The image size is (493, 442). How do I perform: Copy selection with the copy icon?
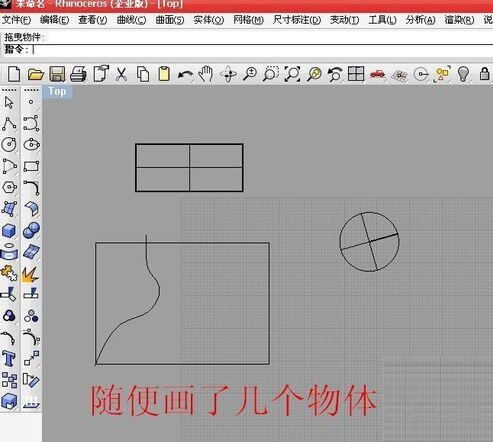143,74
